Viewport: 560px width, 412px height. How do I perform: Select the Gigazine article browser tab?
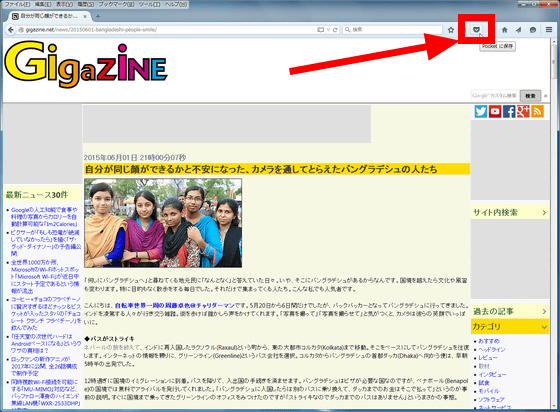50,16
